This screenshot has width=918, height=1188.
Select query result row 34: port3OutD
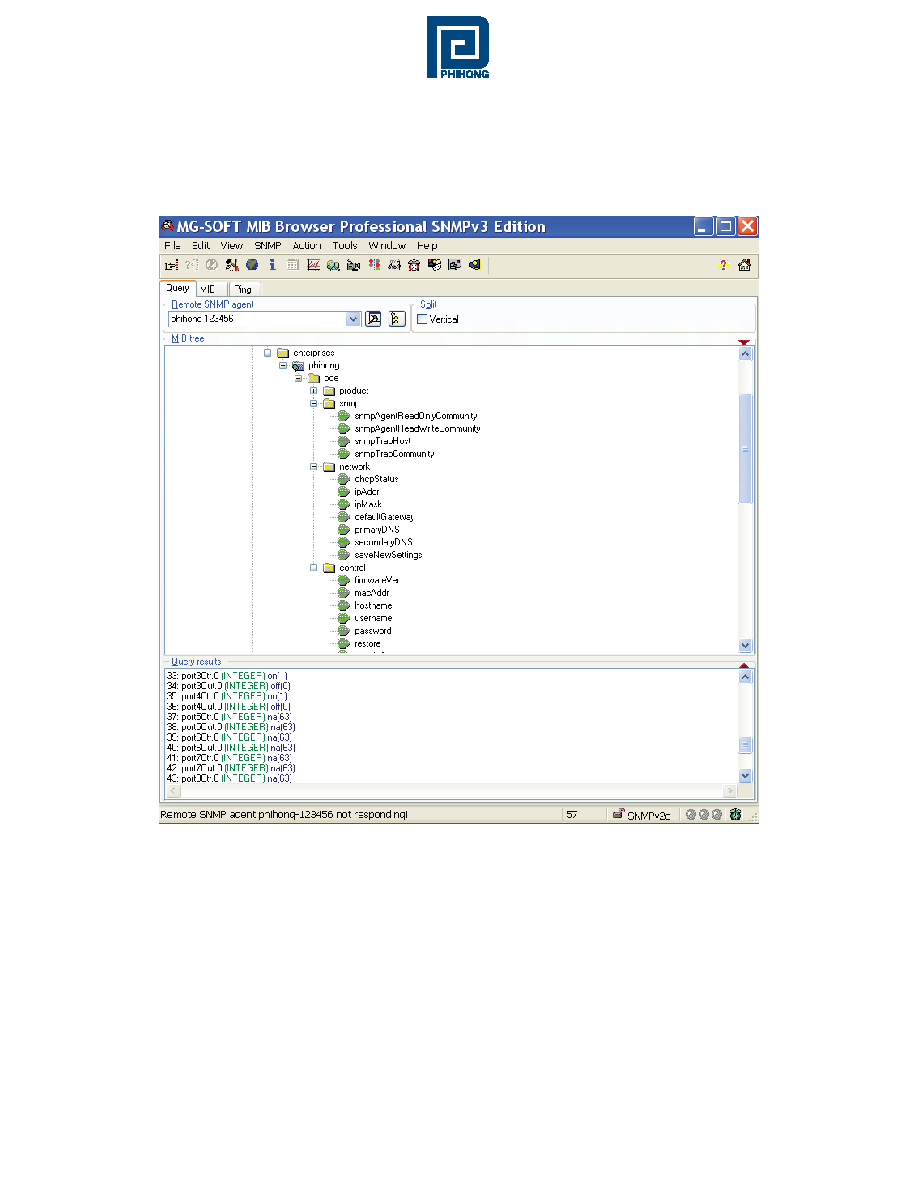point(229,686)
